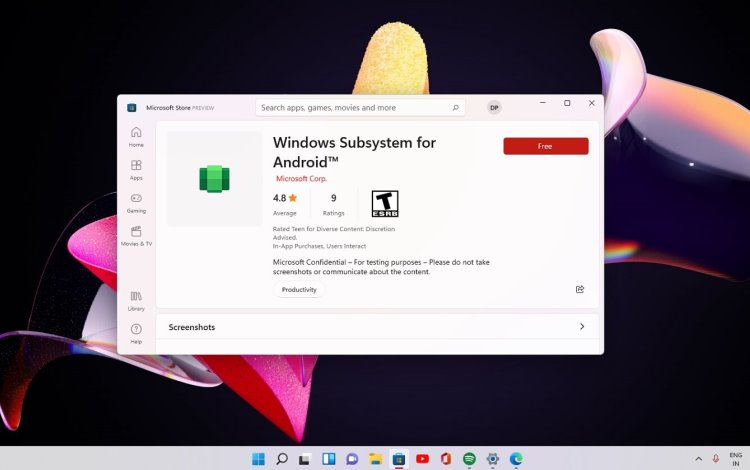Click the red Free install button
Viewport: 750px width, 470px height.
[x=545, y=146]
